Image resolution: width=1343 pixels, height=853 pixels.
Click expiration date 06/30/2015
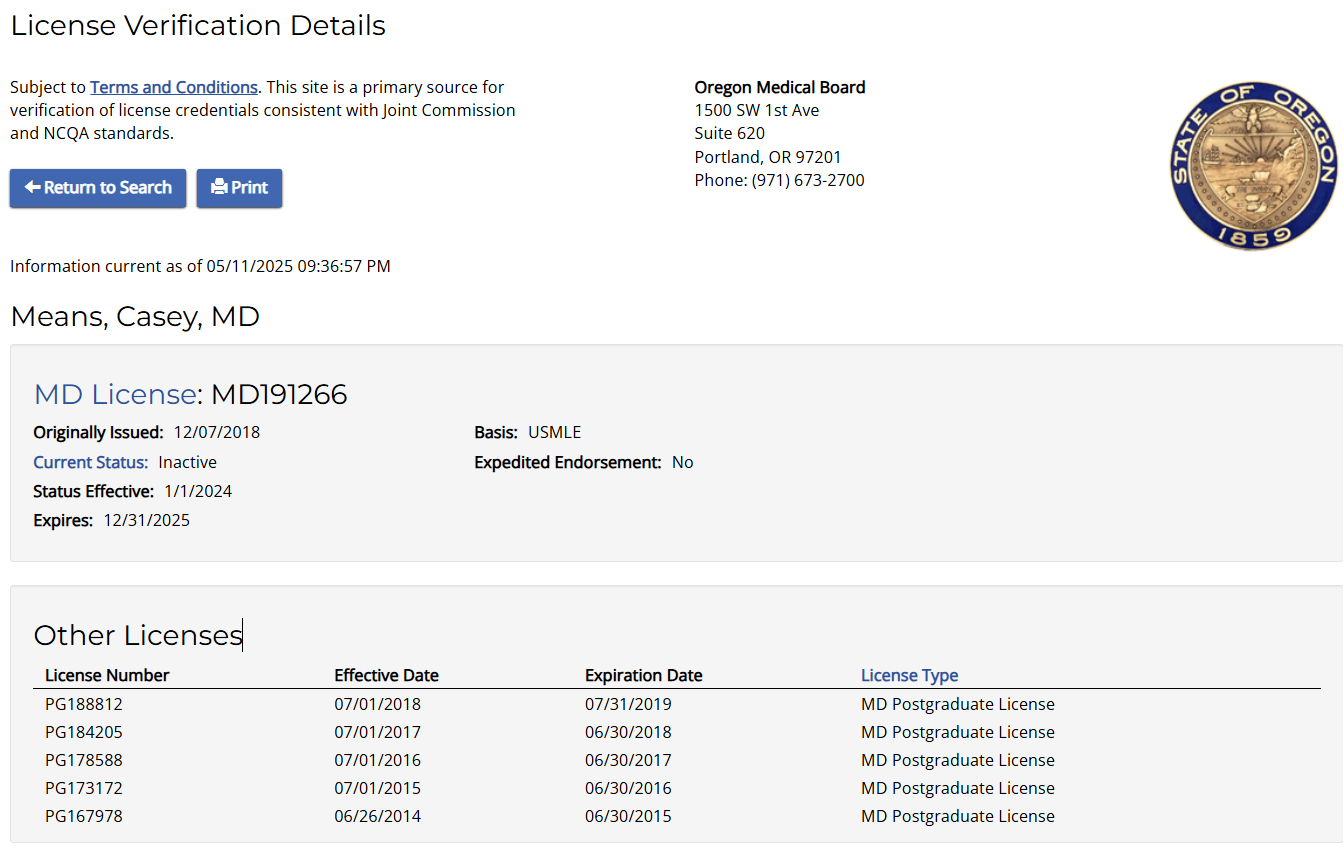pyautogui.click(x=629, y=816)
